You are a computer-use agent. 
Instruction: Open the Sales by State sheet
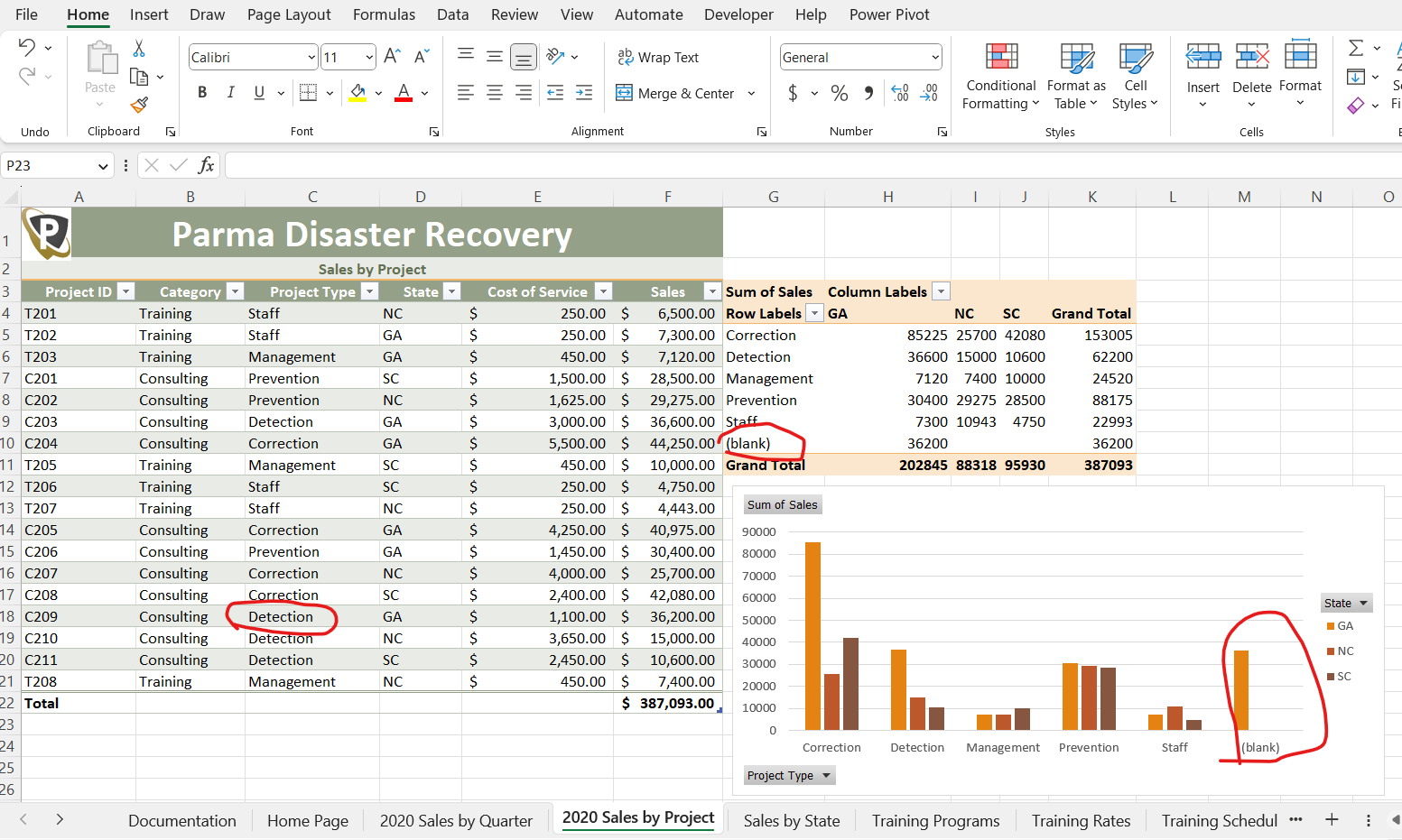pos(792,820)
